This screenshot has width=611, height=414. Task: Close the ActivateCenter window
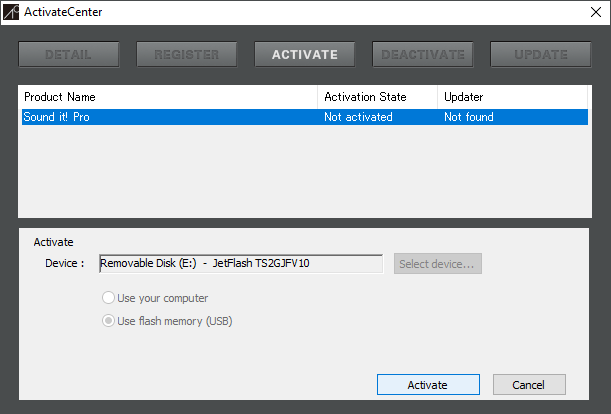(x=596, y=12)
